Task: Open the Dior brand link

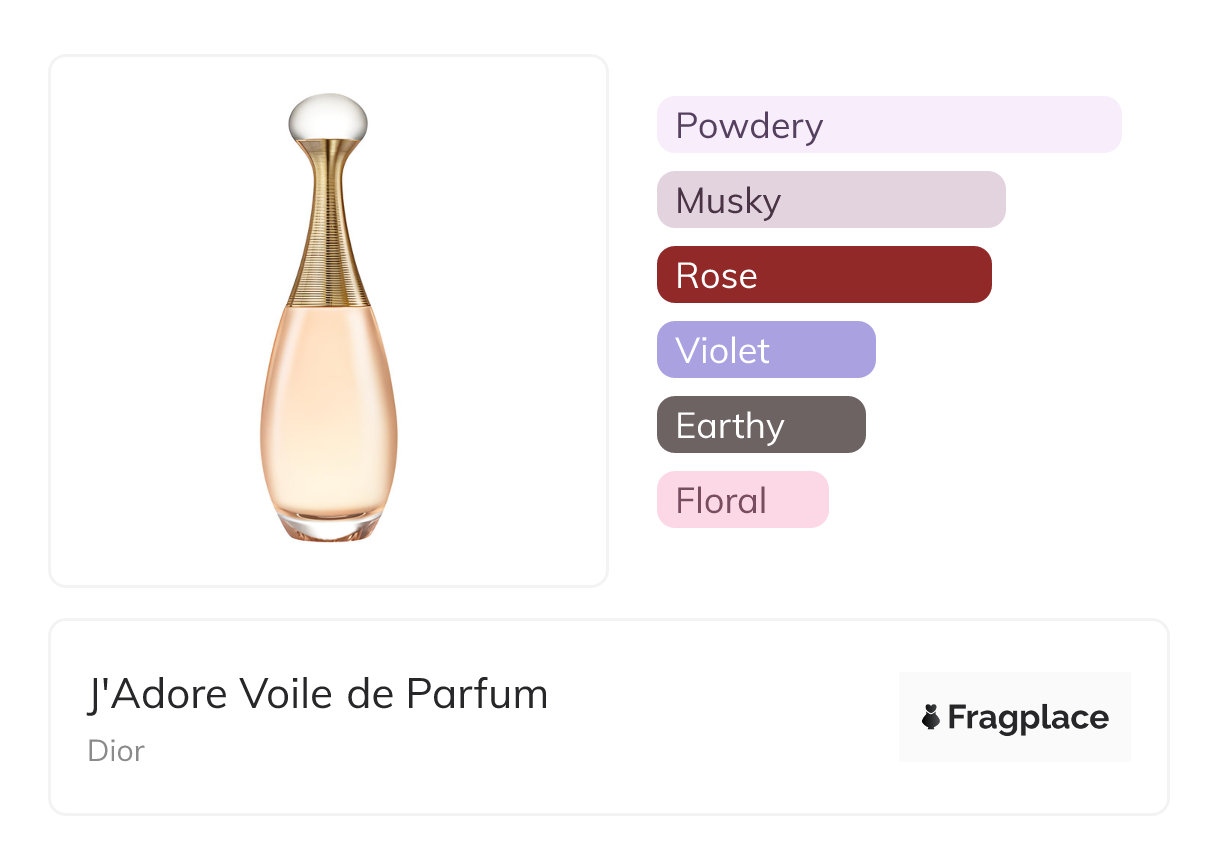Action: [x=116, y=750]
